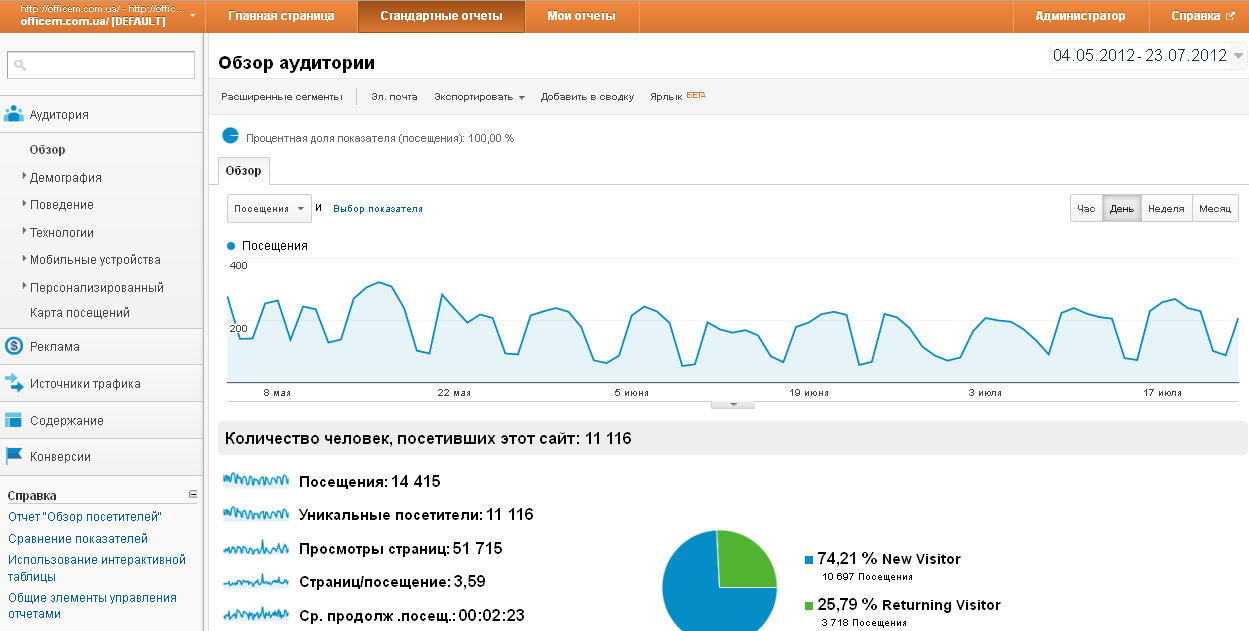Click the search magnifier icon
Viewport: 1249px width, 631px height.
tap(20, 66)
